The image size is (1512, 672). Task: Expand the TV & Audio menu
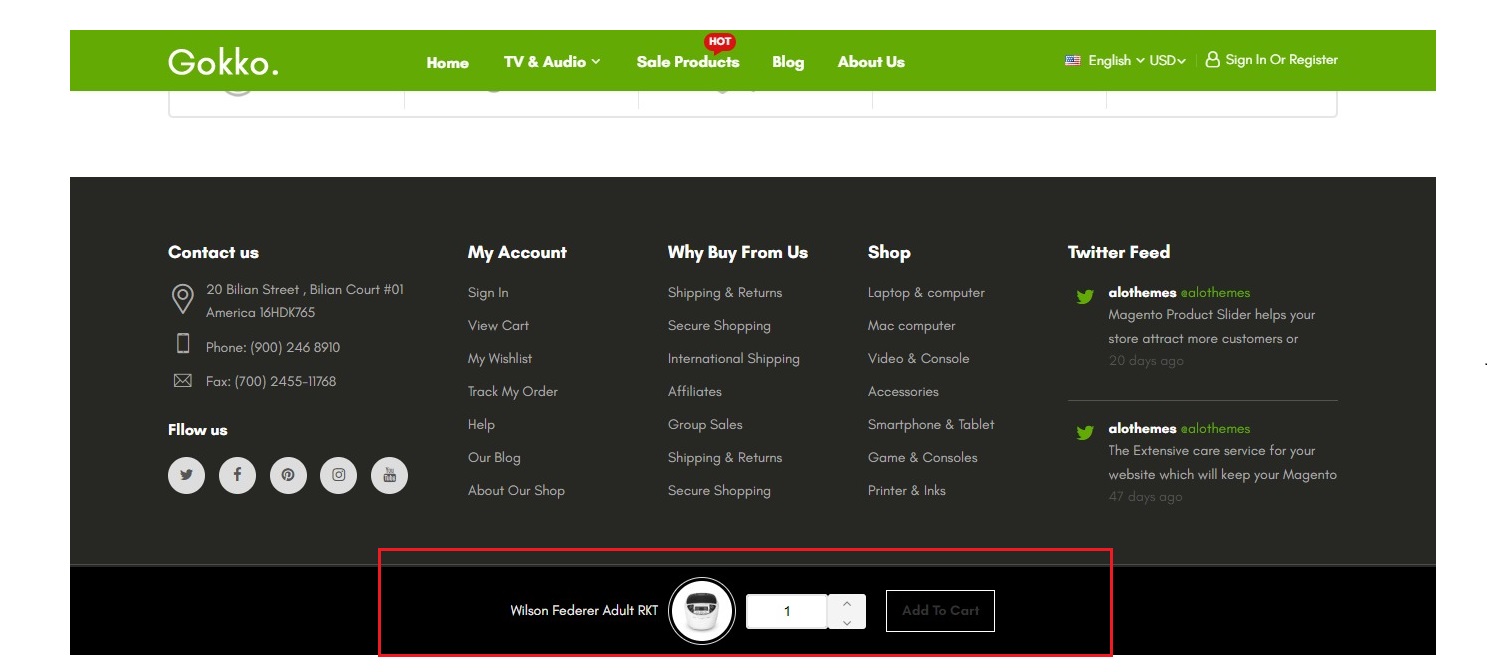tap(552, 62)
